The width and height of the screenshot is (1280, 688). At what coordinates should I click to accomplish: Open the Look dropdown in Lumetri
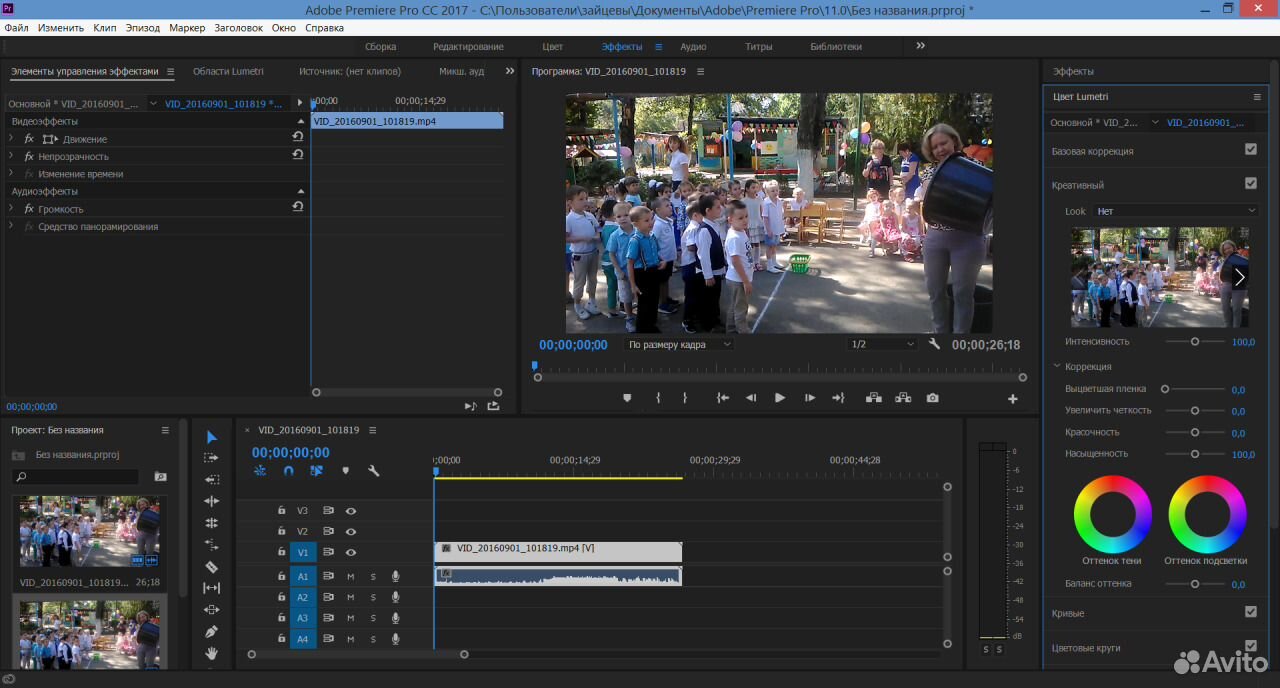coord(1175,211)
